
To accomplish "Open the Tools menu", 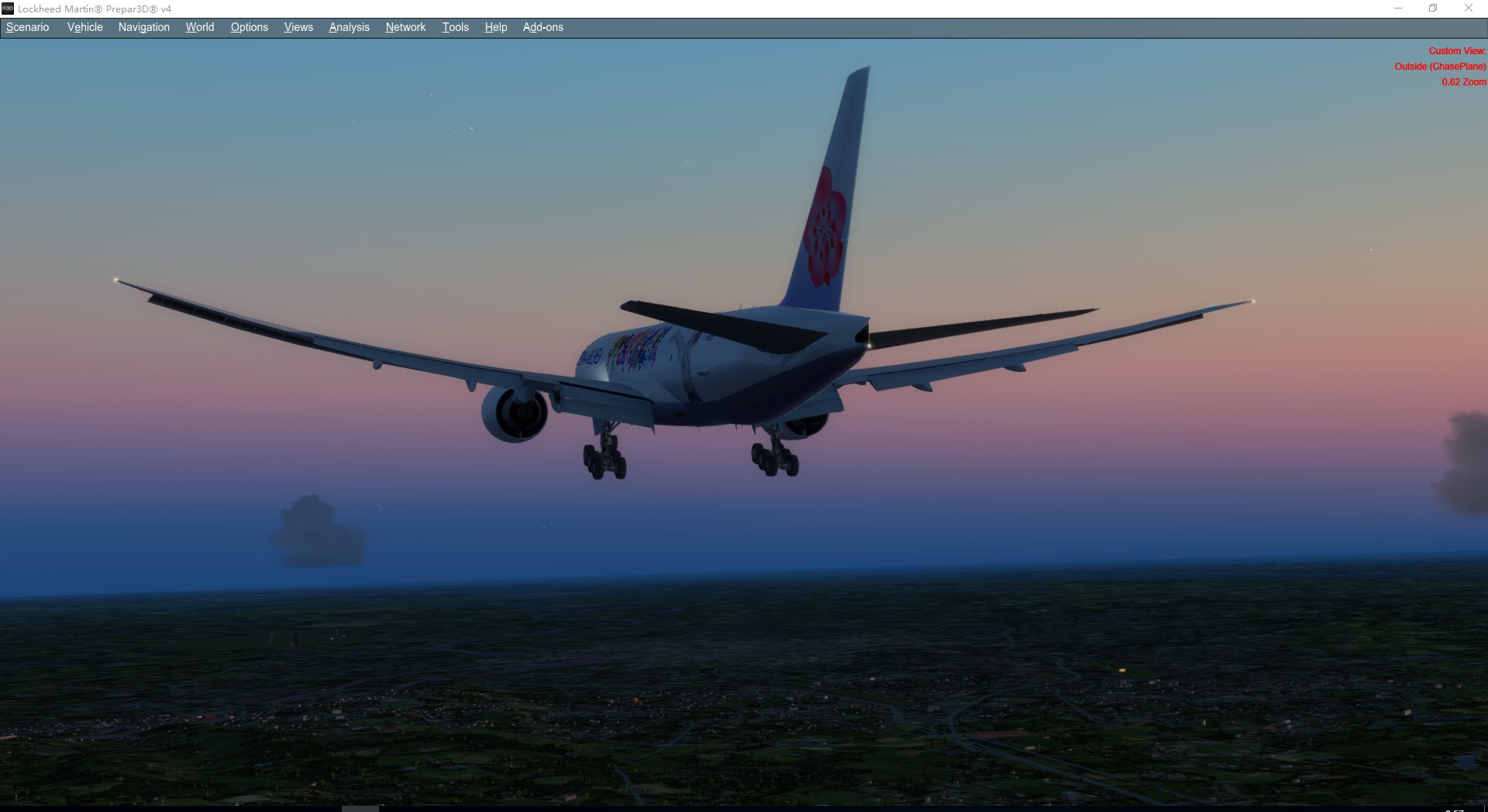I will pos(455,27).
